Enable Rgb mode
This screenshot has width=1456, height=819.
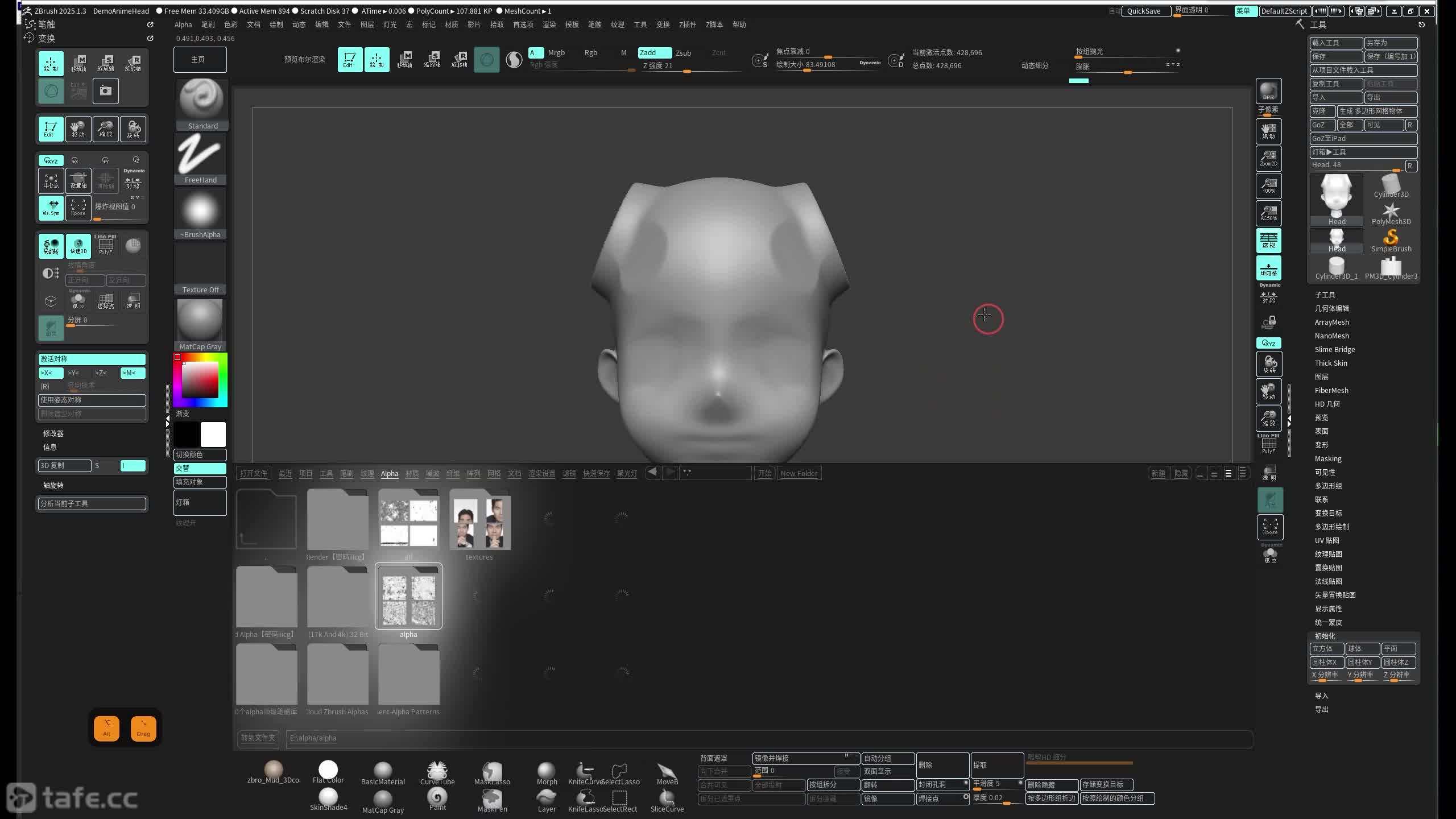coord(591,52)
